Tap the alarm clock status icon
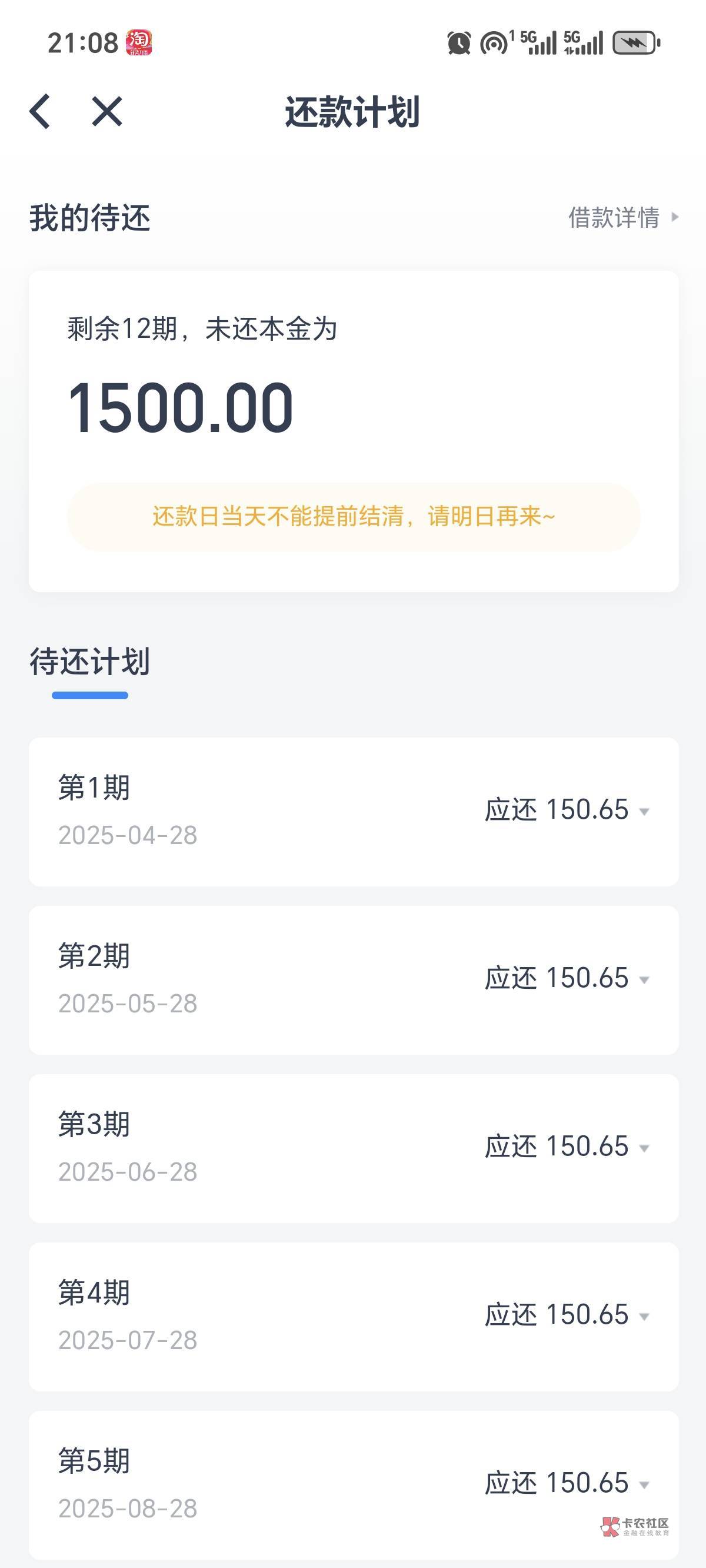706x1568 pixels. click(x=458, y=43)
